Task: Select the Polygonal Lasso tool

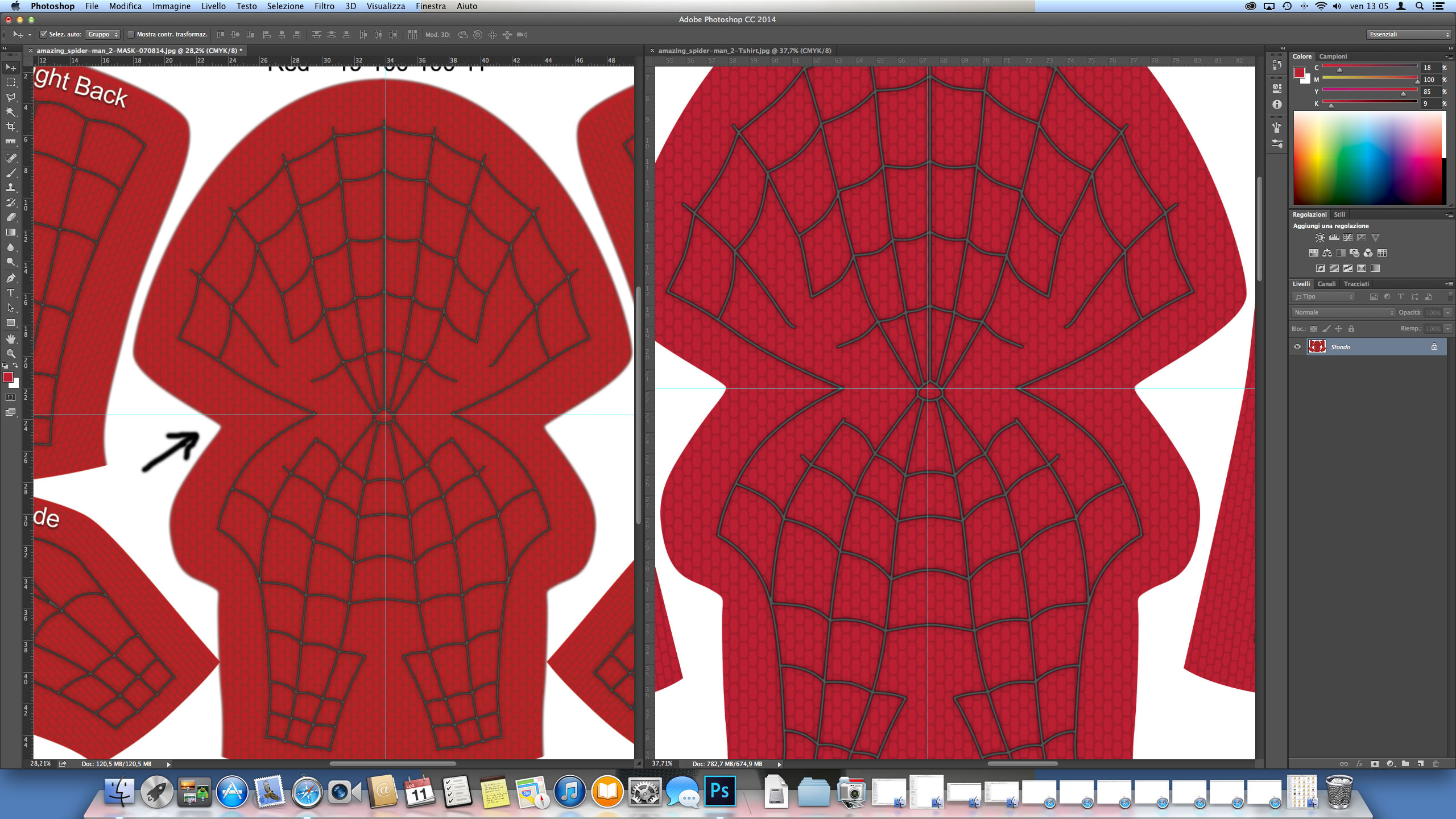Action: click(11, 97)
